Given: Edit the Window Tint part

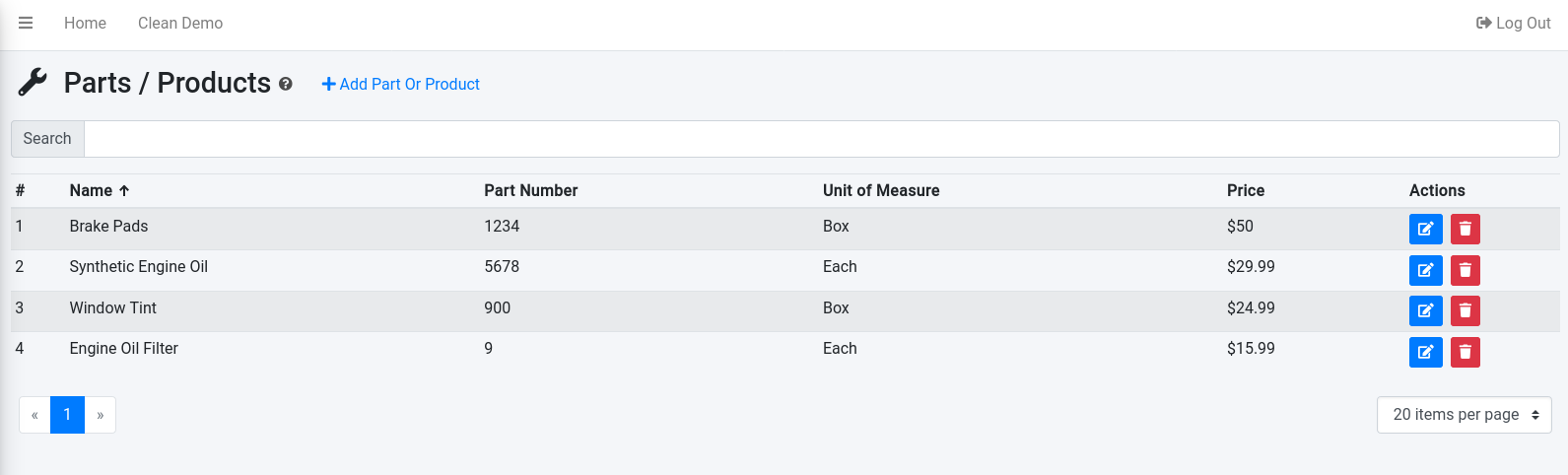Looking at the screenshot, I should coord(1425,310).
